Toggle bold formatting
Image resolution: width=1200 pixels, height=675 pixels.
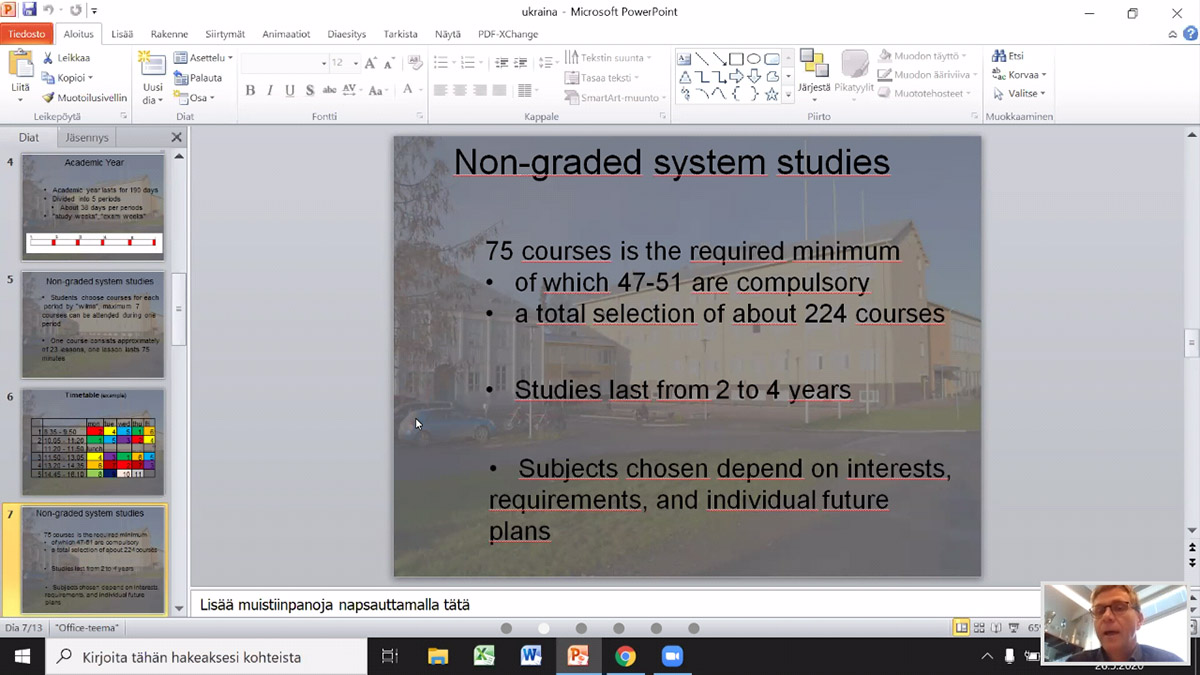250,91
